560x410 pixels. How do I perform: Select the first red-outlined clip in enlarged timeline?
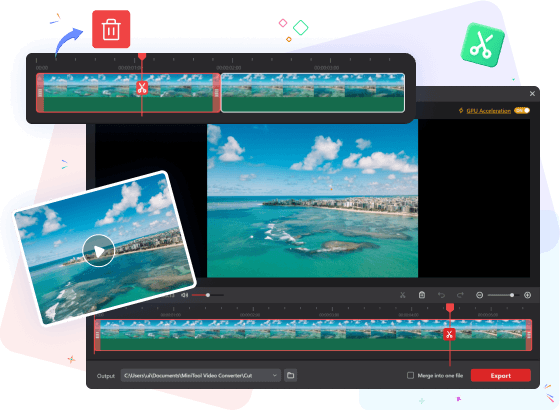tap(128, 93)
